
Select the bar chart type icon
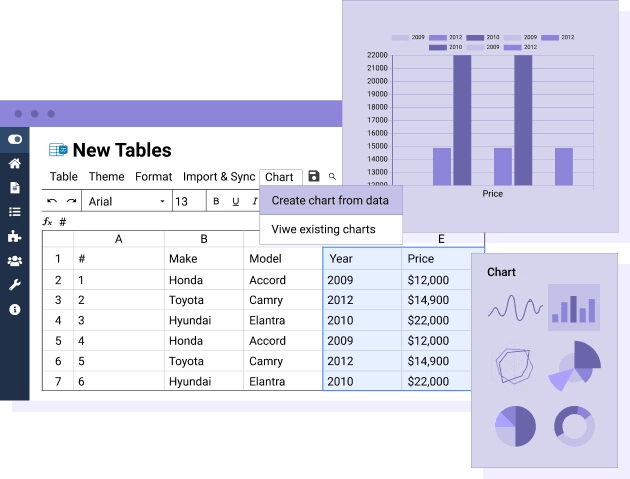[x=574, y=308]
